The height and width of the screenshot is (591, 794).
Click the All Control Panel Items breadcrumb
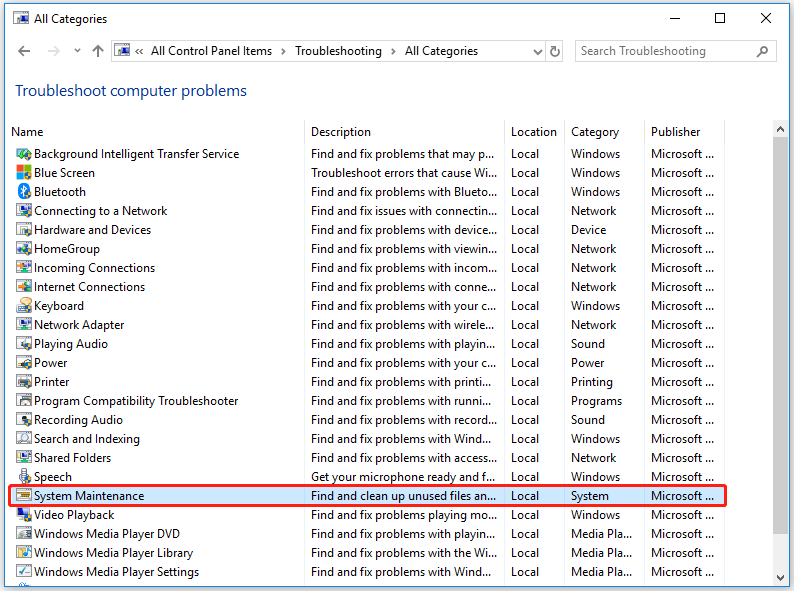tap(211, 51)
